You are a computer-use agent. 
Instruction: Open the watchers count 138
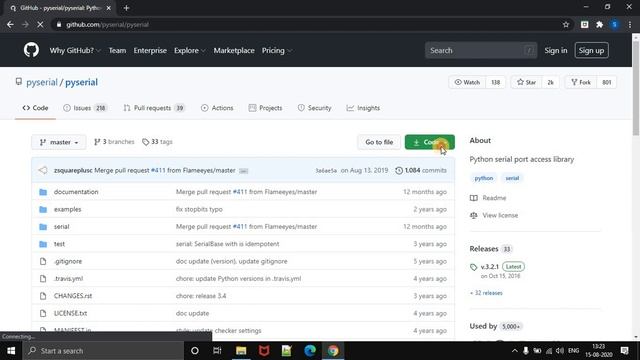click(x=496, y=82)
